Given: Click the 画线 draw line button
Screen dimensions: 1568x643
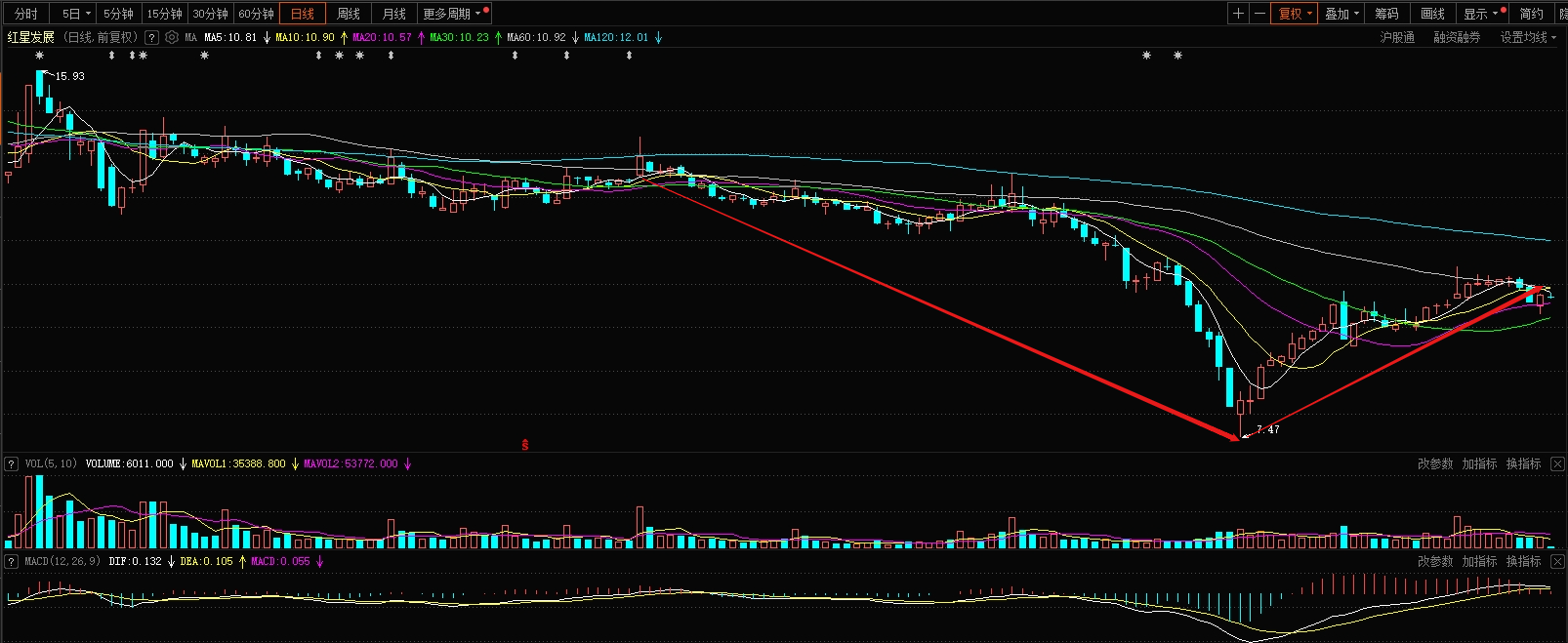Looking at the screenshot, I should 1432,14.
